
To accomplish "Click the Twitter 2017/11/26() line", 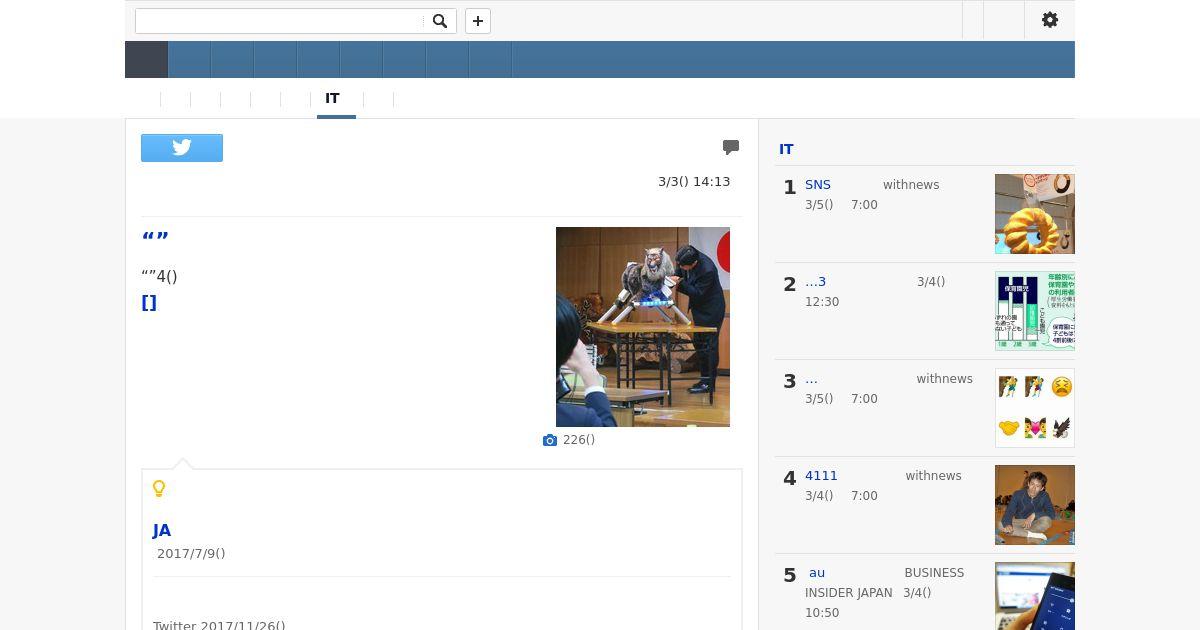I will click(x=219, y=626).
